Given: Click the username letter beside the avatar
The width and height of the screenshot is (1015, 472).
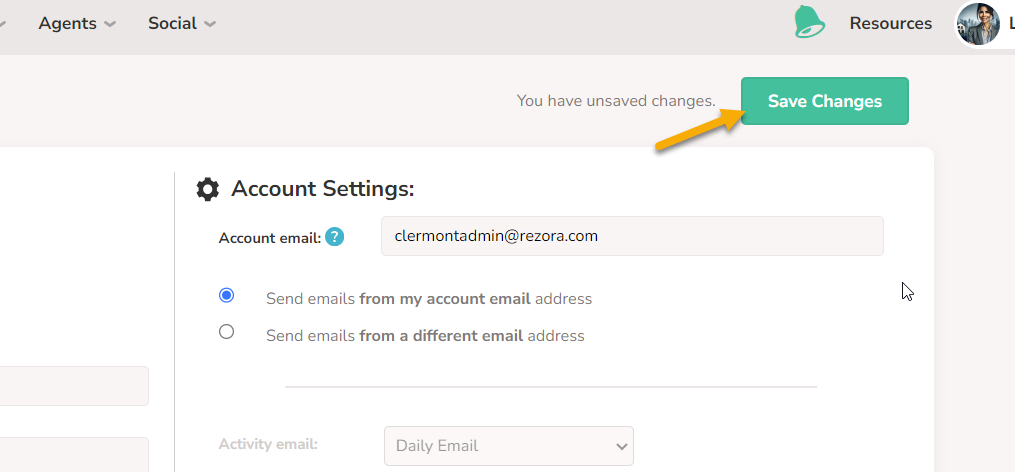Looking at the screenshot, I should (1012, 23).
